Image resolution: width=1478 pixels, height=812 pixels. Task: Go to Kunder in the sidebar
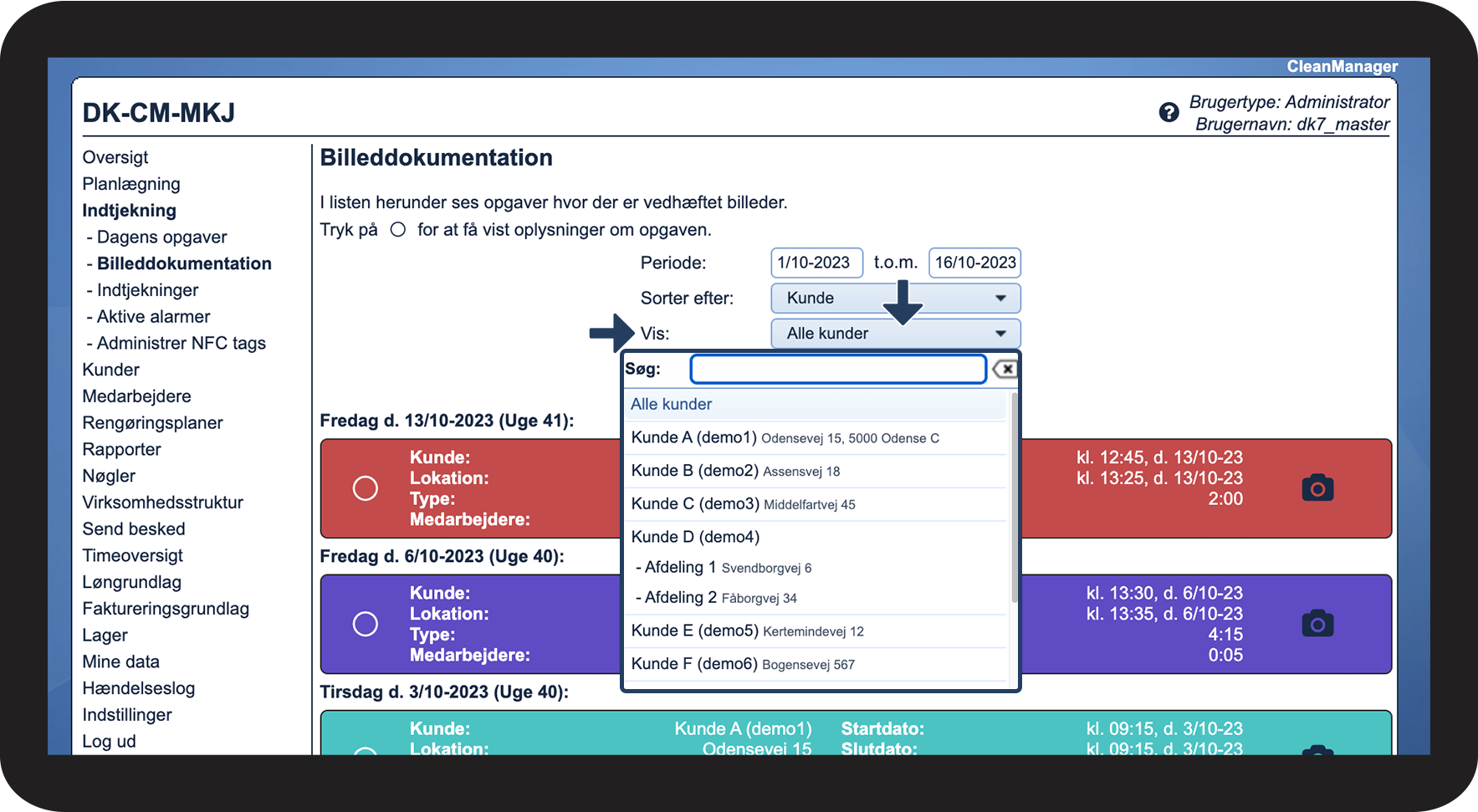111,370
